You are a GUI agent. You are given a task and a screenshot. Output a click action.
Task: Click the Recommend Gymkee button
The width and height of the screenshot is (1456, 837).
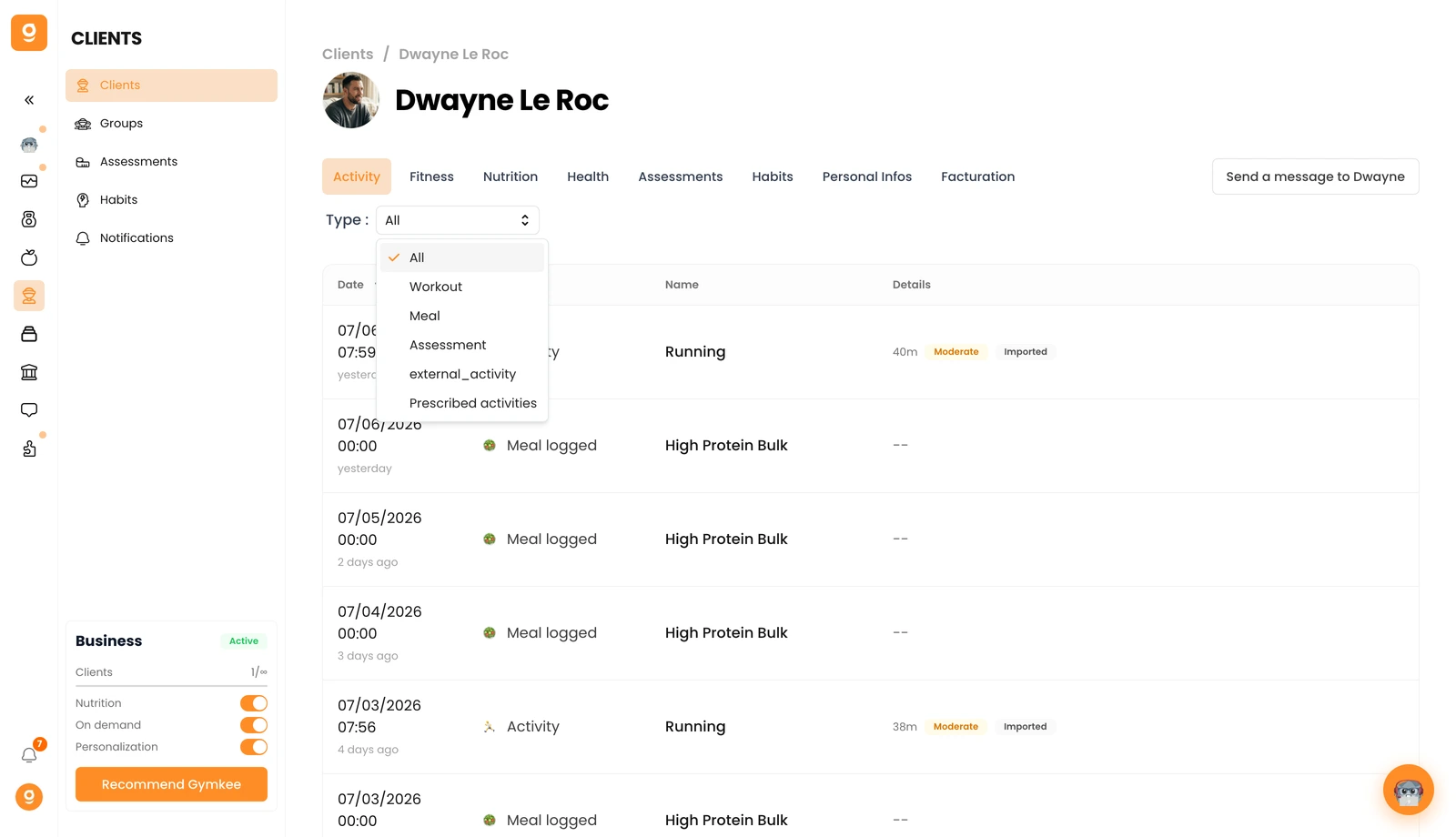pos(171,784)
